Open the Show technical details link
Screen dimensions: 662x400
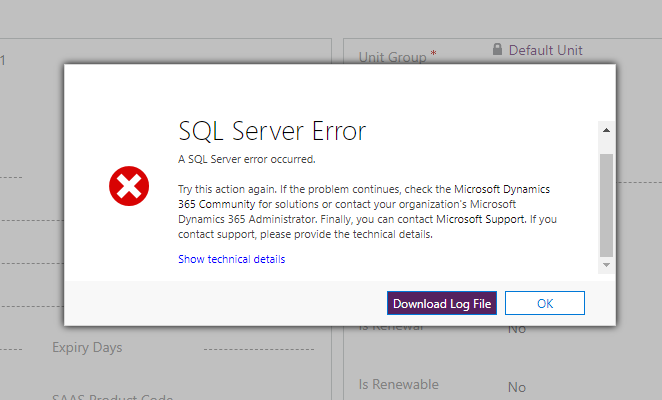tap(231, 259)
